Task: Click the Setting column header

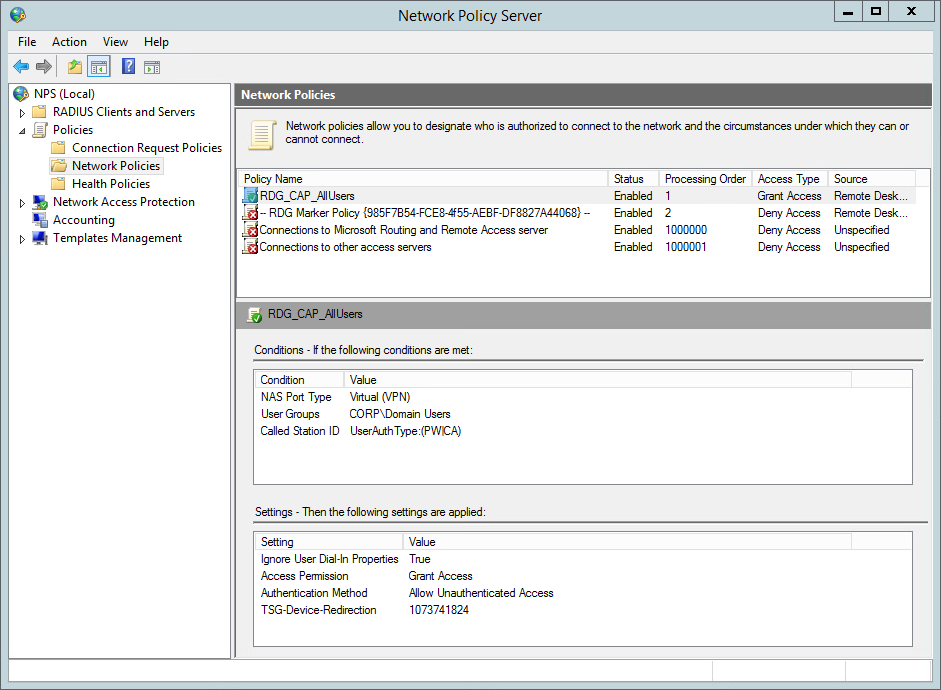Action: coord(329,542)
